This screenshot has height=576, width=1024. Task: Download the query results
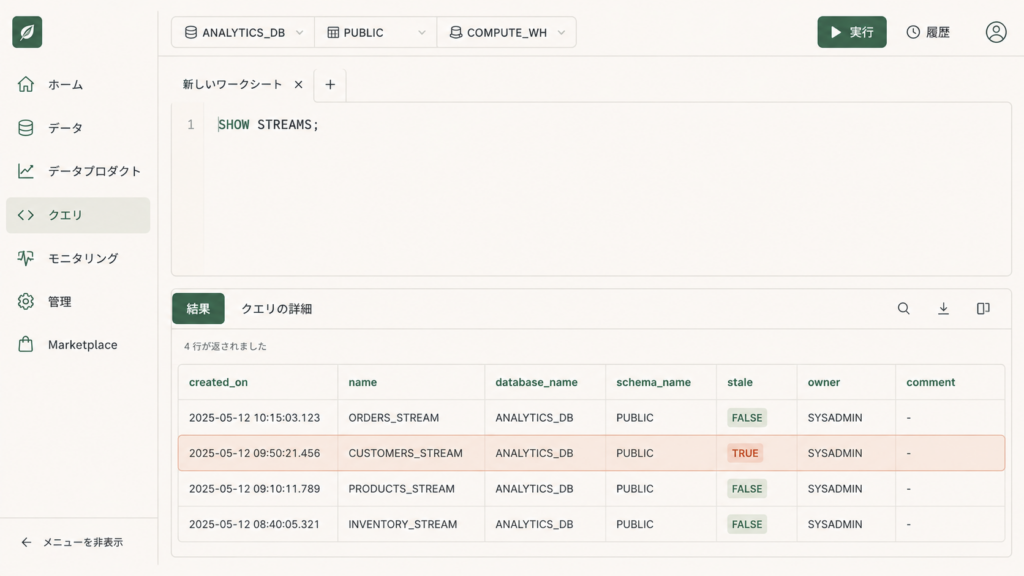[943, 308]
